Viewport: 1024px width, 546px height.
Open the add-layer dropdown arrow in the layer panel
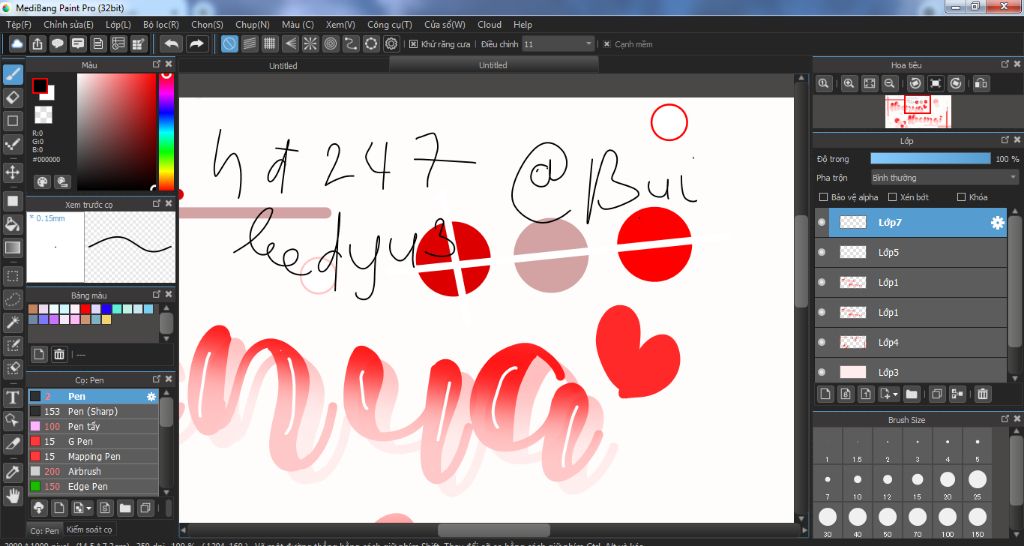pyautogui.click(x=894, y=394)
